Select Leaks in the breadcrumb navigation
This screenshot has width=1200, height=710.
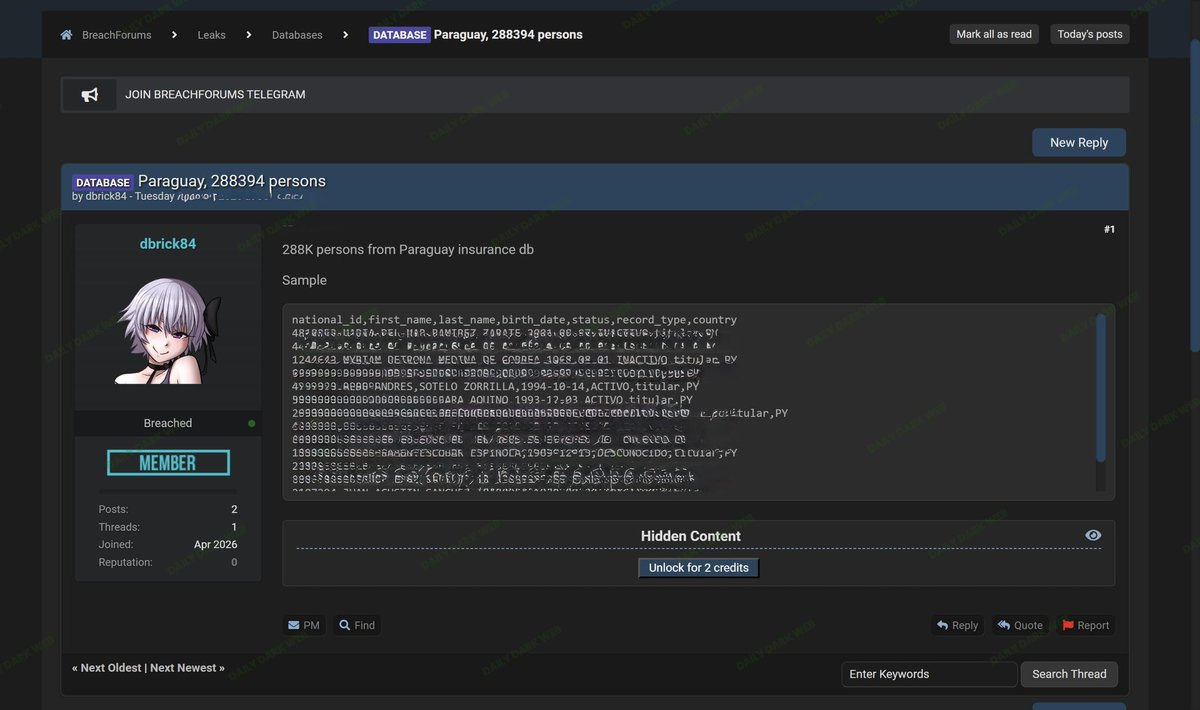211,34
